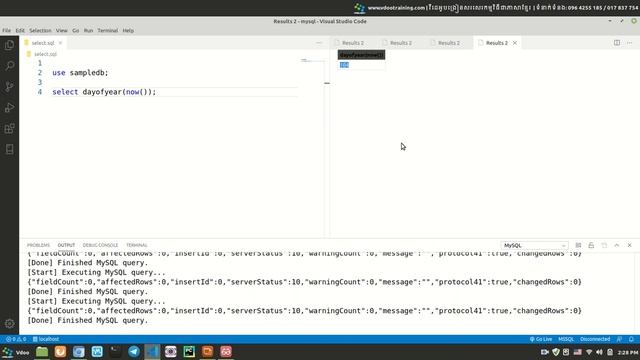Screen dimensions: 640x360
Task: Open notifications bell
Action: (631, 339)
